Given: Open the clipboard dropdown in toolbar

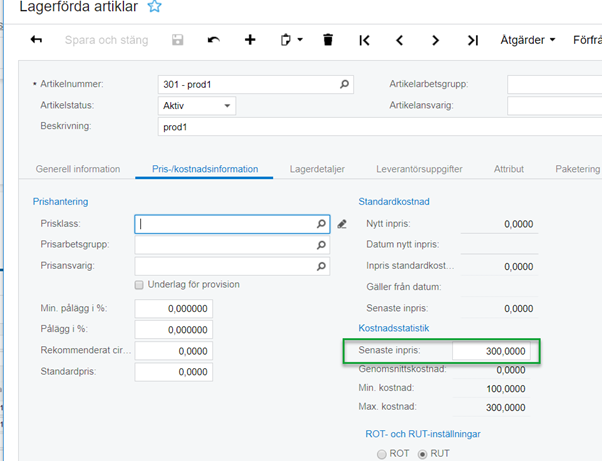Looking at the screenshot, I should coord(289,40).
